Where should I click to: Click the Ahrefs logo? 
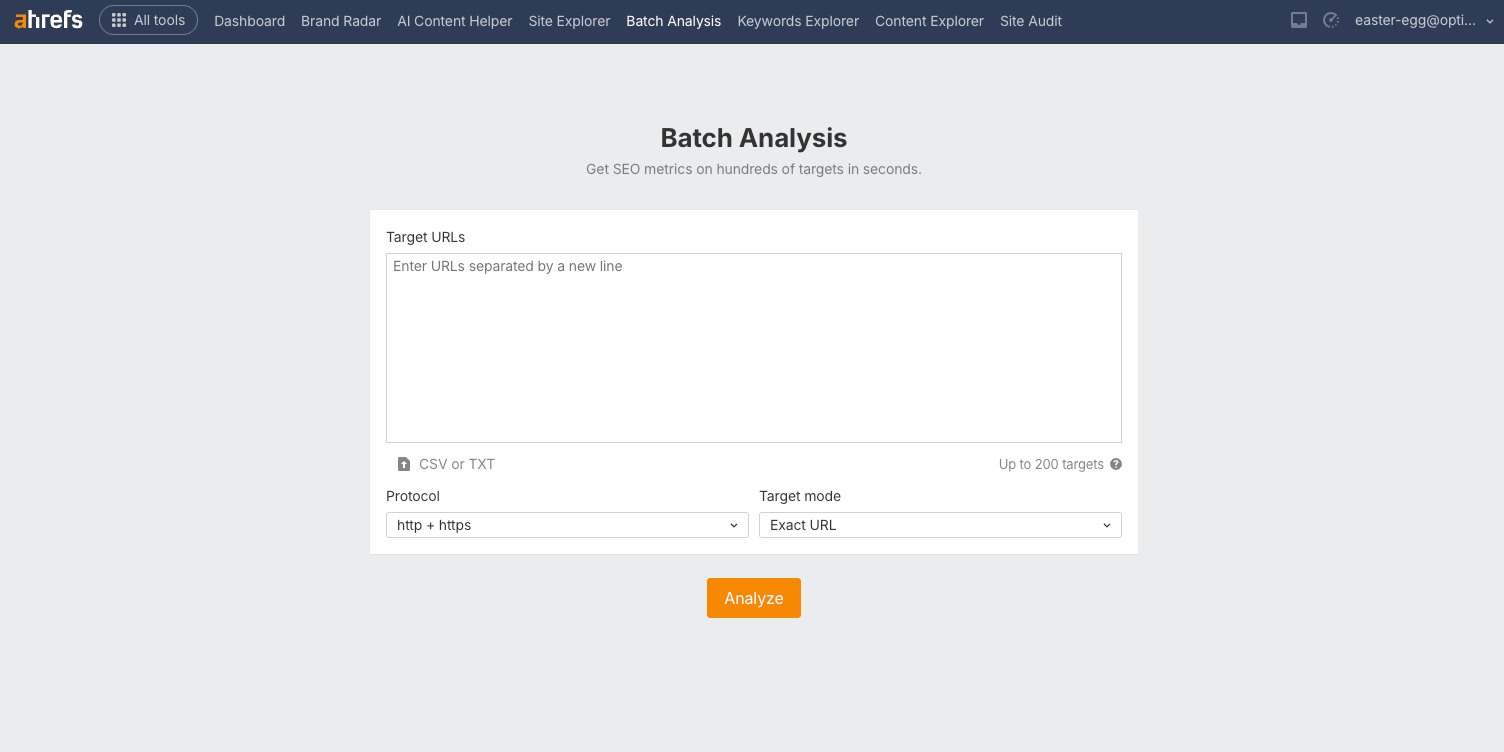pos(48,20)
